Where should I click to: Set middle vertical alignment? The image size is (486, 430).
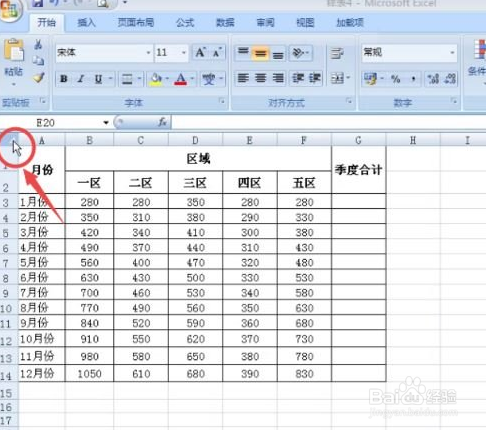tap(260, 53)
